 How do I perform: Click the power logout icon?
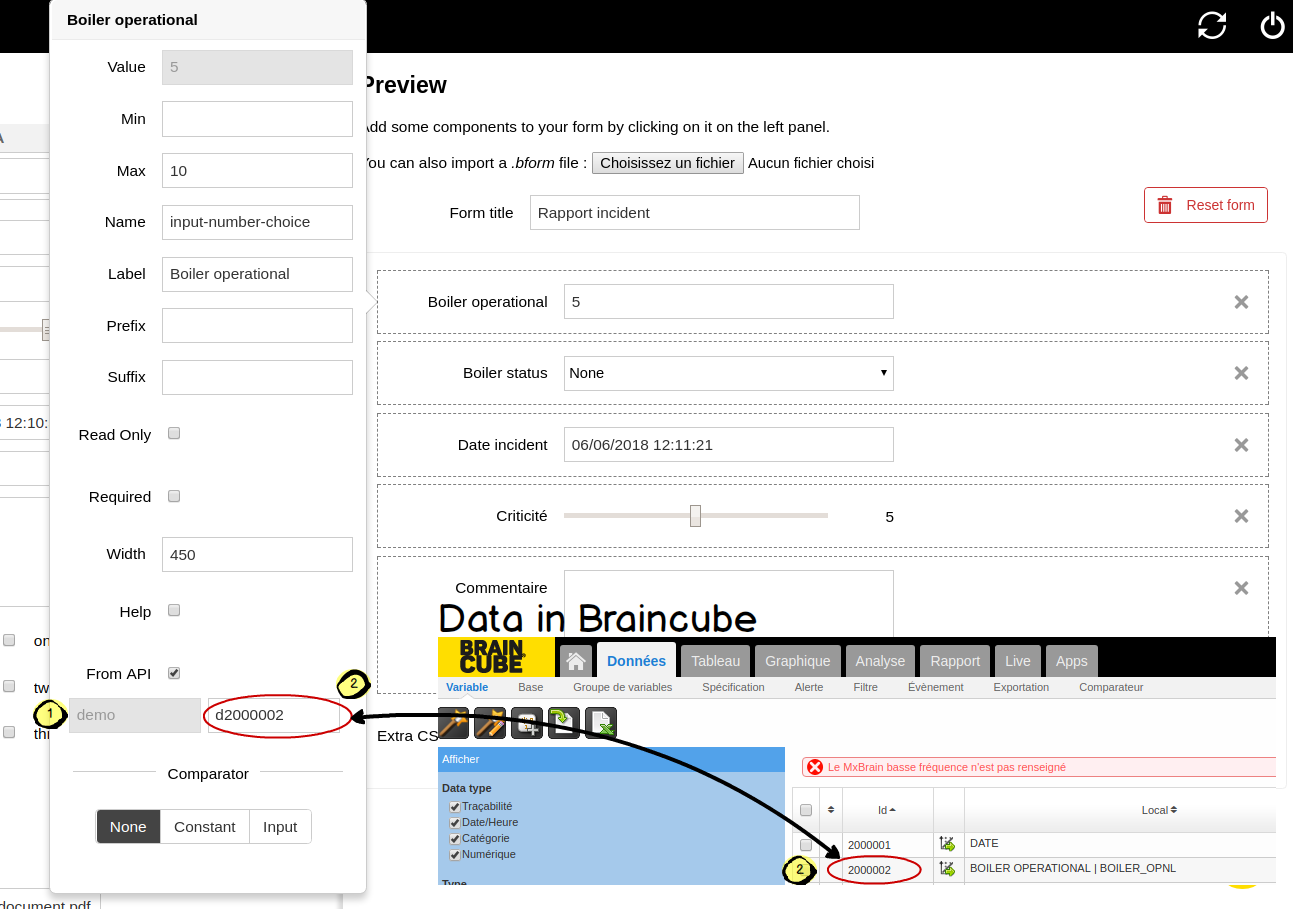(1272, 26)
